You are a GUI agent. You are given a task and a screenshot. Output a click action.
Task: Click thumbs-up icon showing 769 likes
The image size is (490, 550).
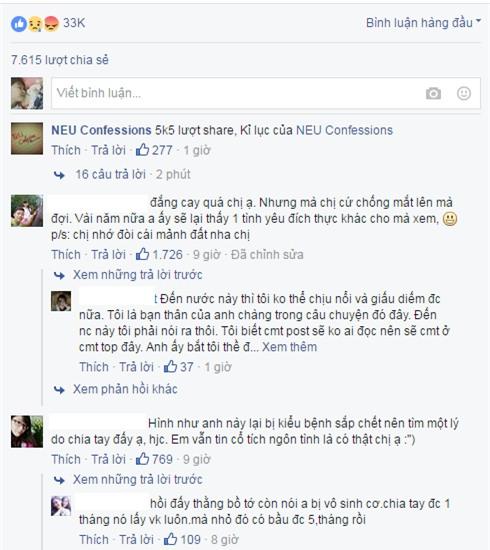point(142,459)
